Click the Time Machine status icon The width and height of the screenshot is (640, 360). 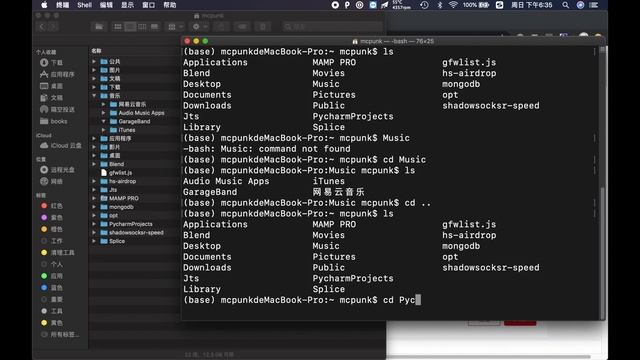(x=424, y=5)
